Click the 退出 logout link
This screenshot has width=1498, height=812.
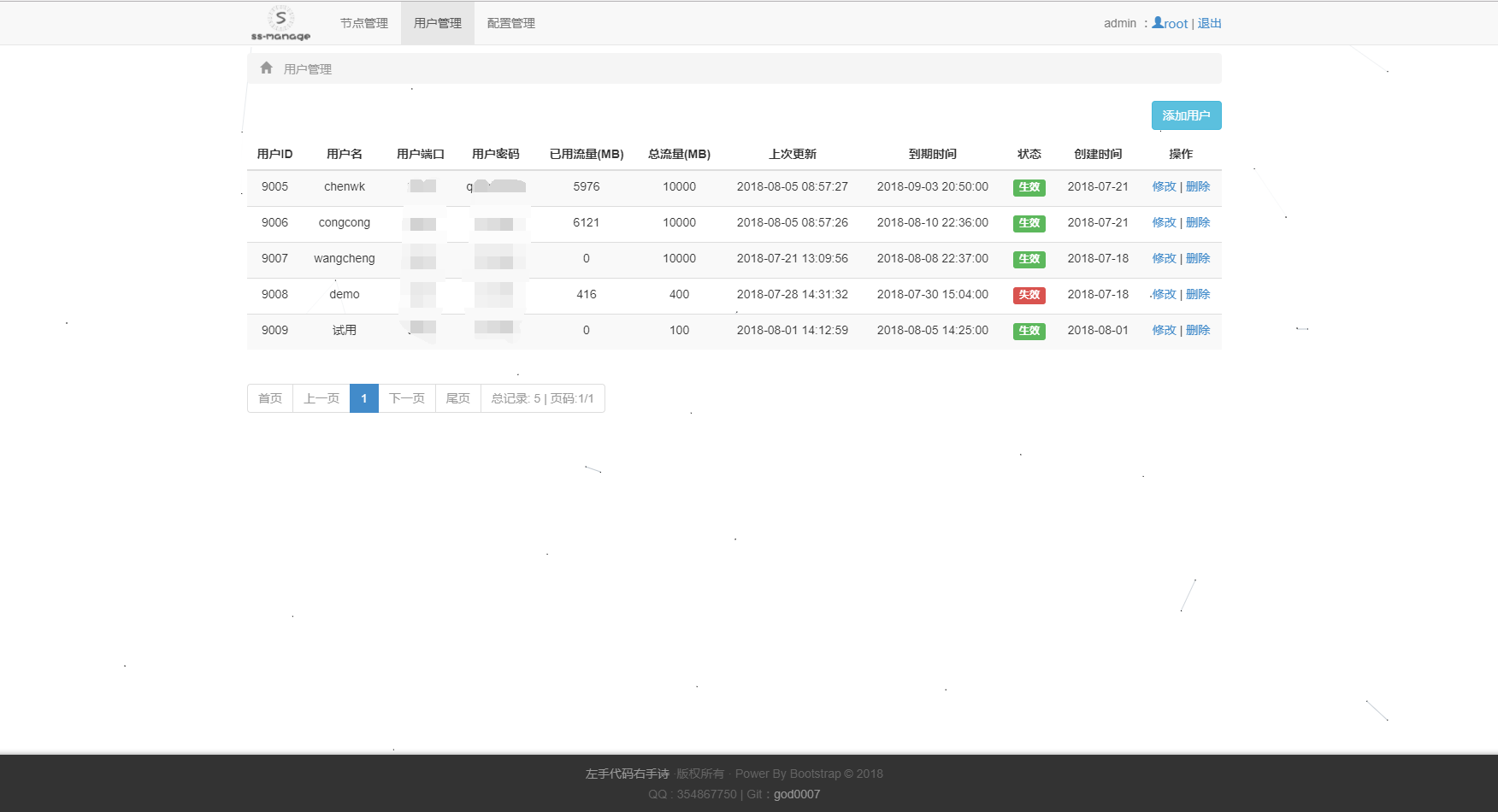pyautogui.click(x=1209, y=23)
